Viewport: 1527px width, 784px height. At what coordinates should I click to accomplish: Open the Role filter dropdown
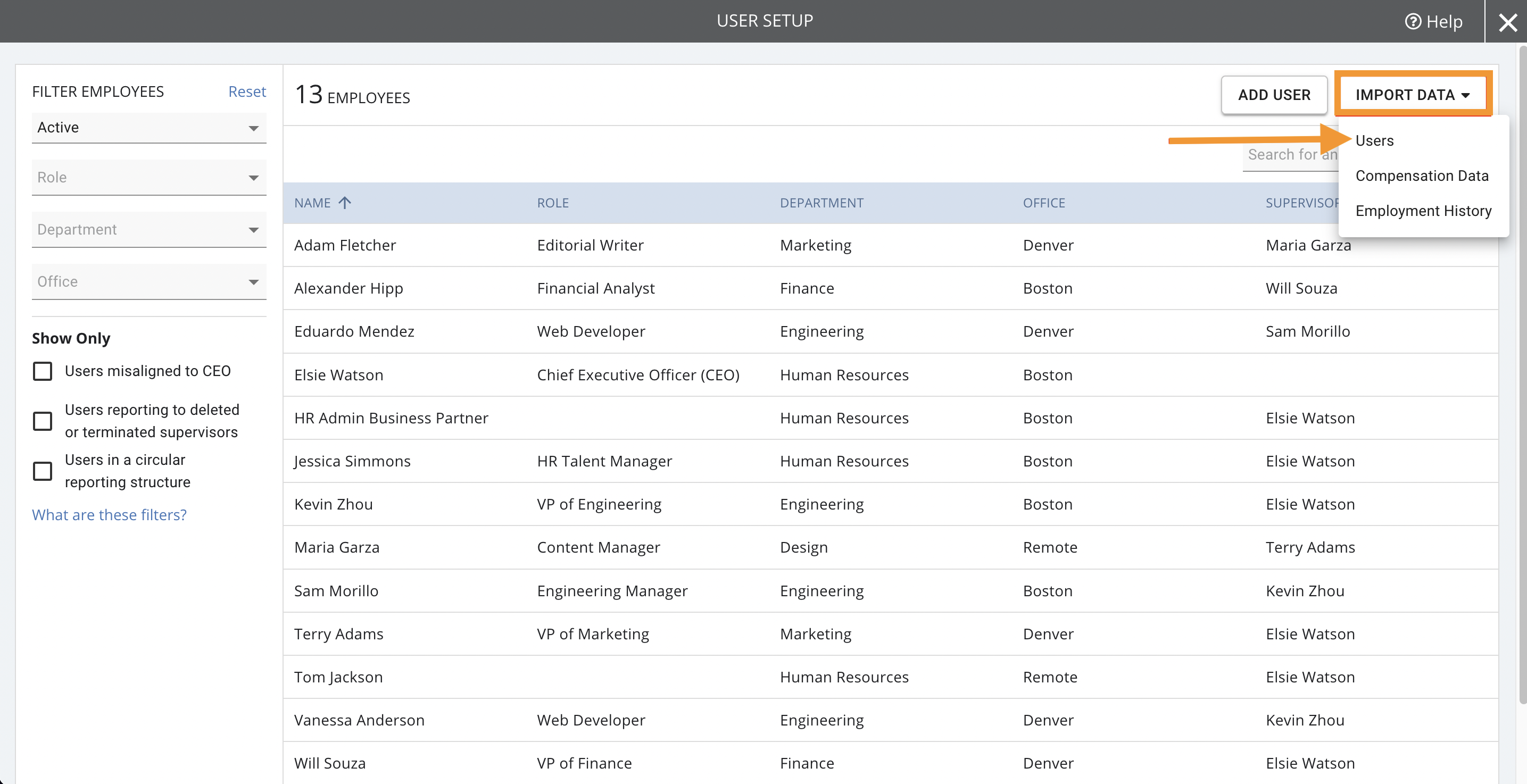click(149, 177)
